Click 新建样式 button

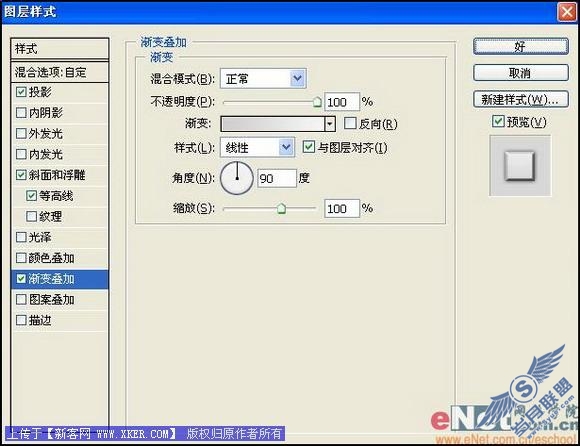point(521,99)
